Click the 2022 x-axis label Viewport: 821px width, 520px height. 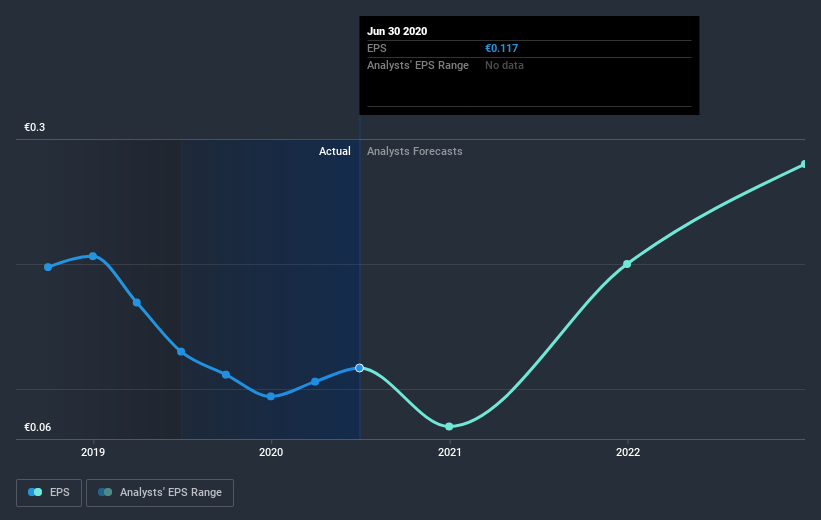627,452
